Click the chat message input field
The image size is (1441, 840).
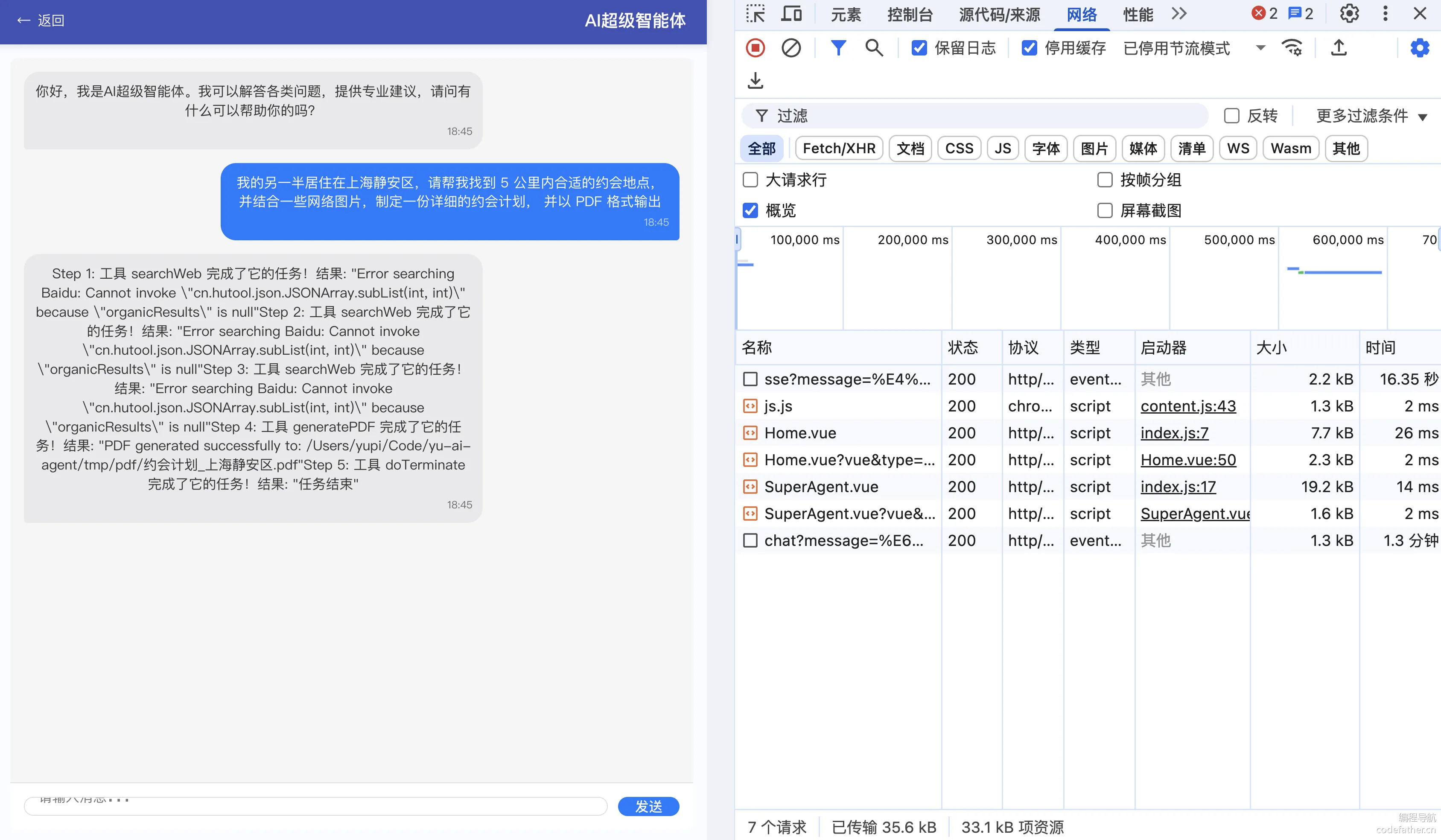pos(316,806)
